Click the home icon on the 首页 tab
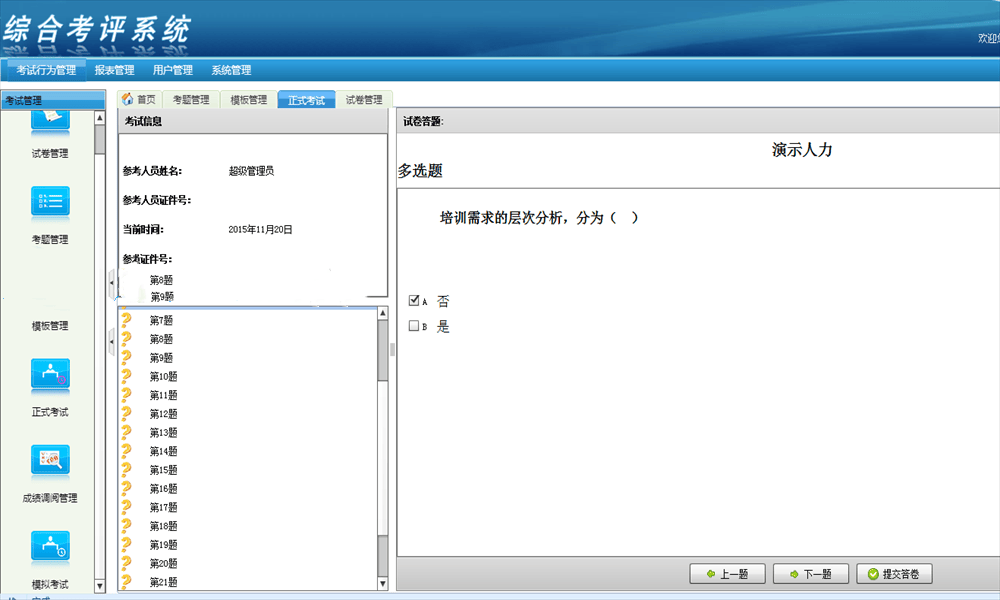 (127, 99)
